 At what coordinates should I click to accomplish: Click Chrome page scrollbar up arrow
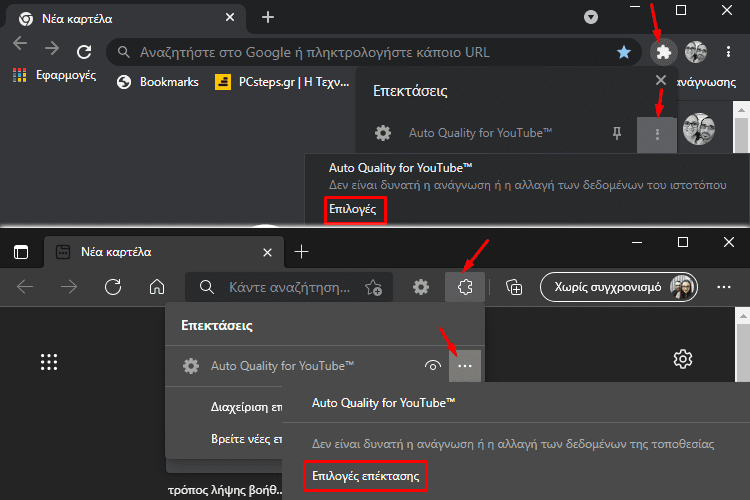coord(741,110)
